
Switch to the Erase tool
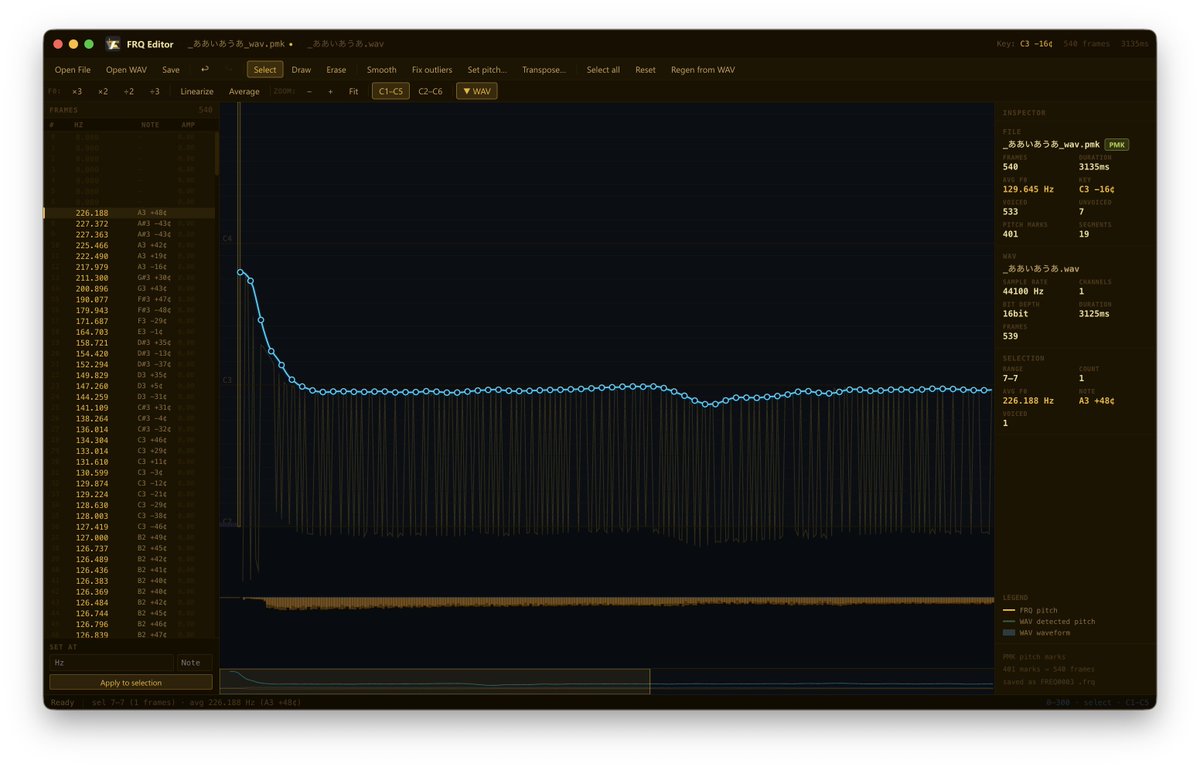pos(336,70)
